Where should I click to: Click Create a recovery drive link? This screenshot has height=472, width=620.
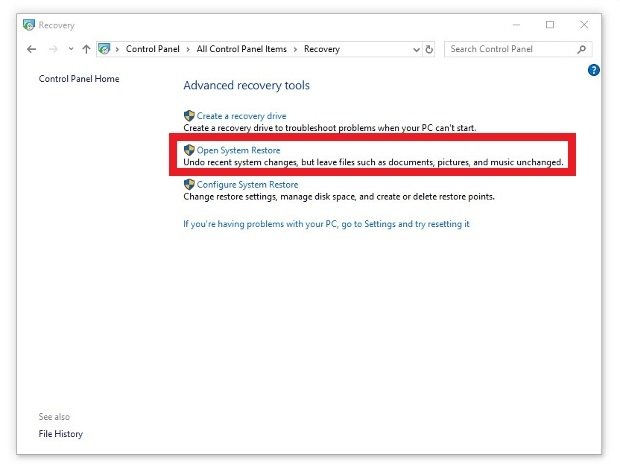click(241, 116)
